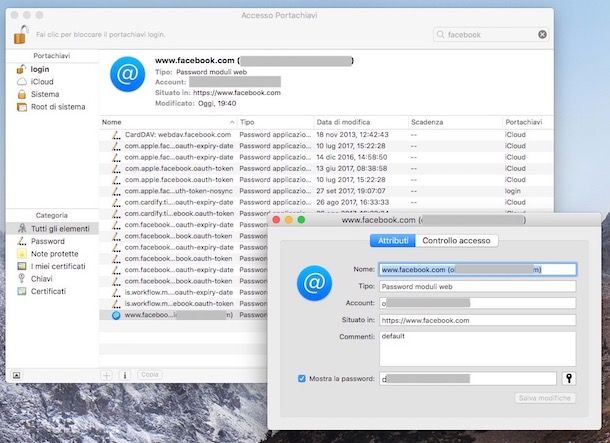Select the login keychain in sidebar

coord(52,69)
